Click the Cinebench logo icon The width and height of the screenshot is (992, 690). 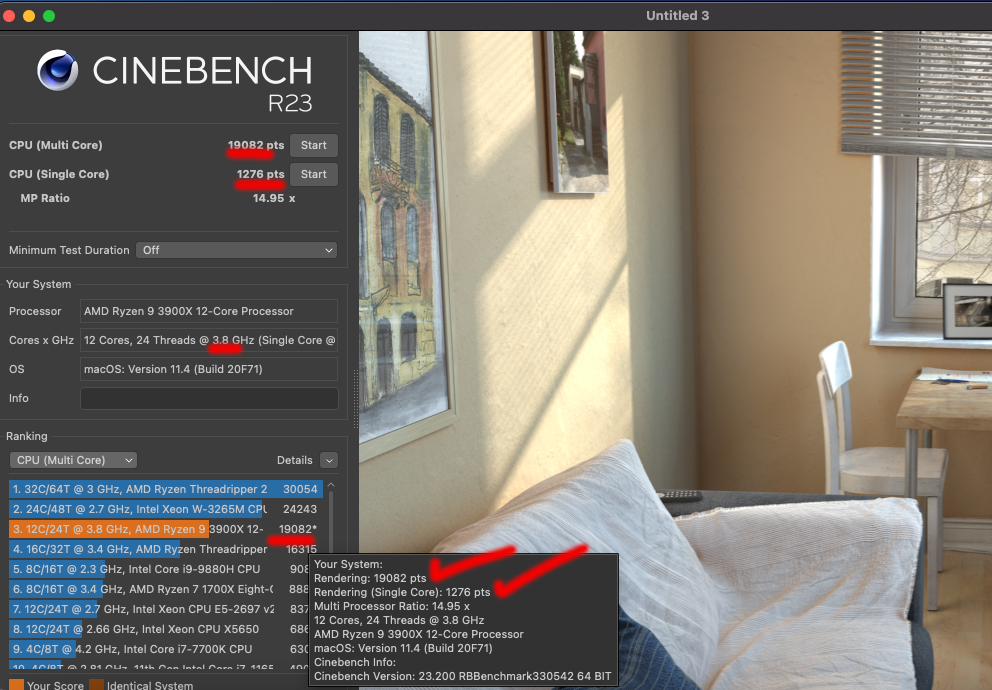point(58,71)
